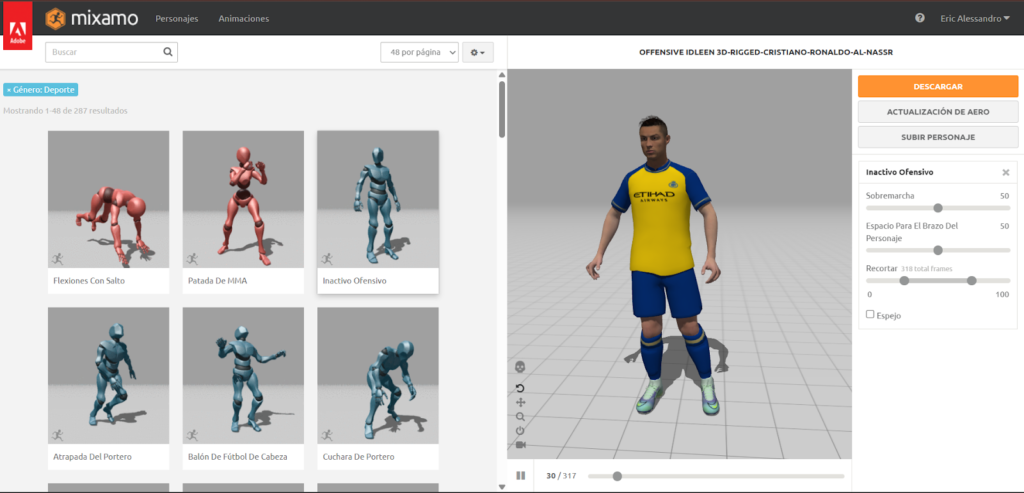Click running-man icon on Patada De MMA

pyautogui.click(x=192, y=259)
